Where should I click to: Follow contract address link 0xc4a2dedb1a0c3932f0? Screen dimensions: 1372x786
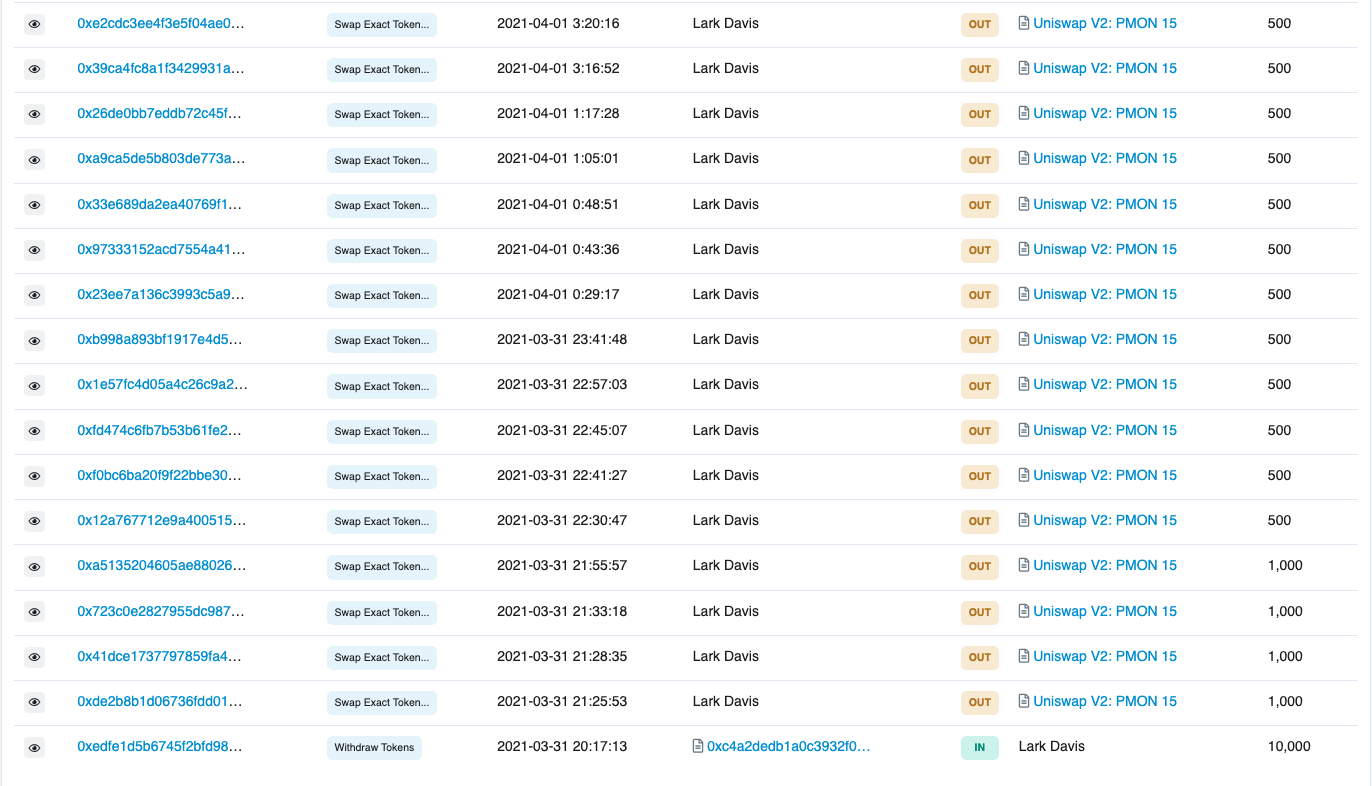tap(788, 746)
